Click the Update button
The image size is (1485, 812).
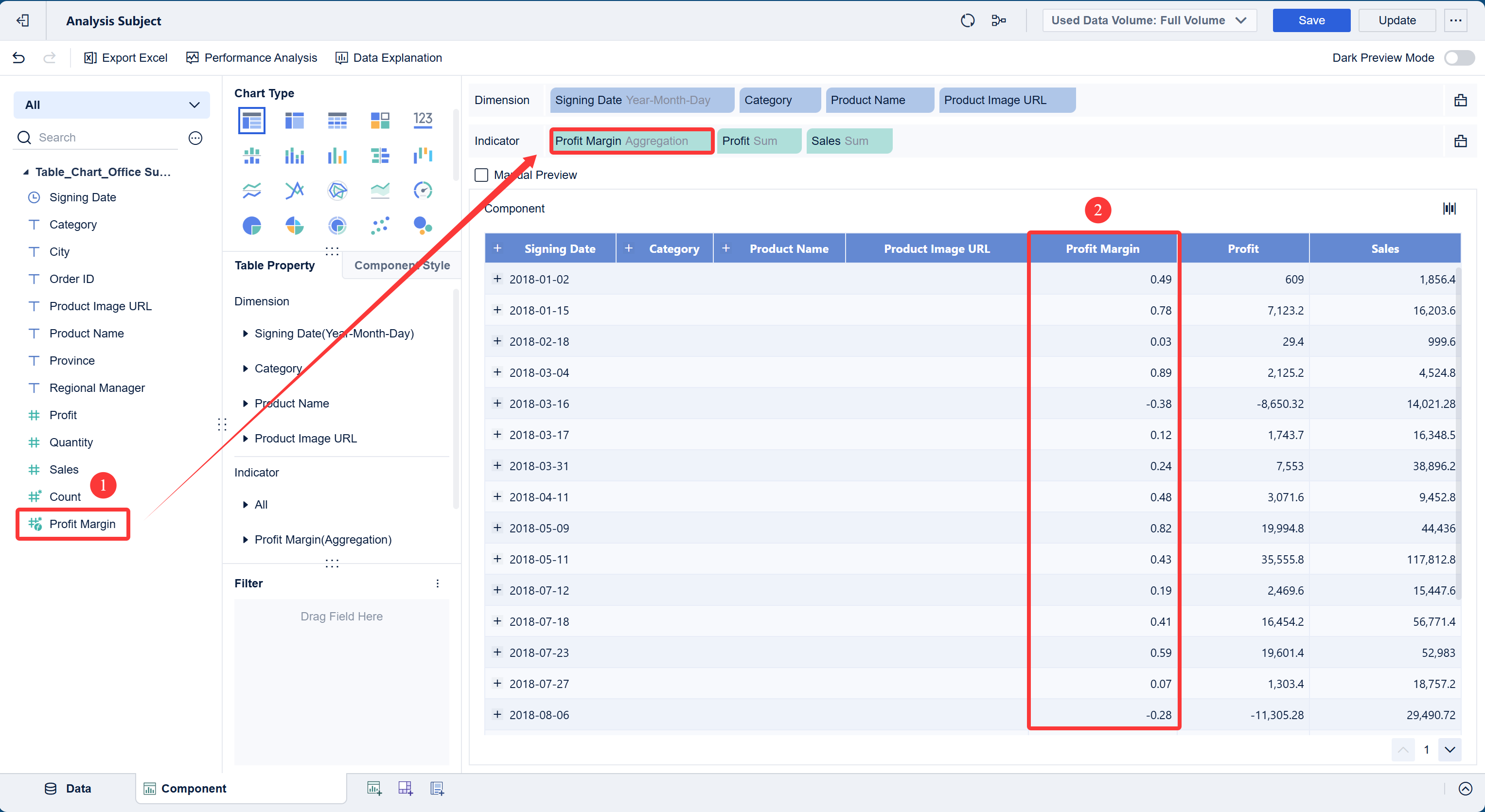(x=1397, y=20)
